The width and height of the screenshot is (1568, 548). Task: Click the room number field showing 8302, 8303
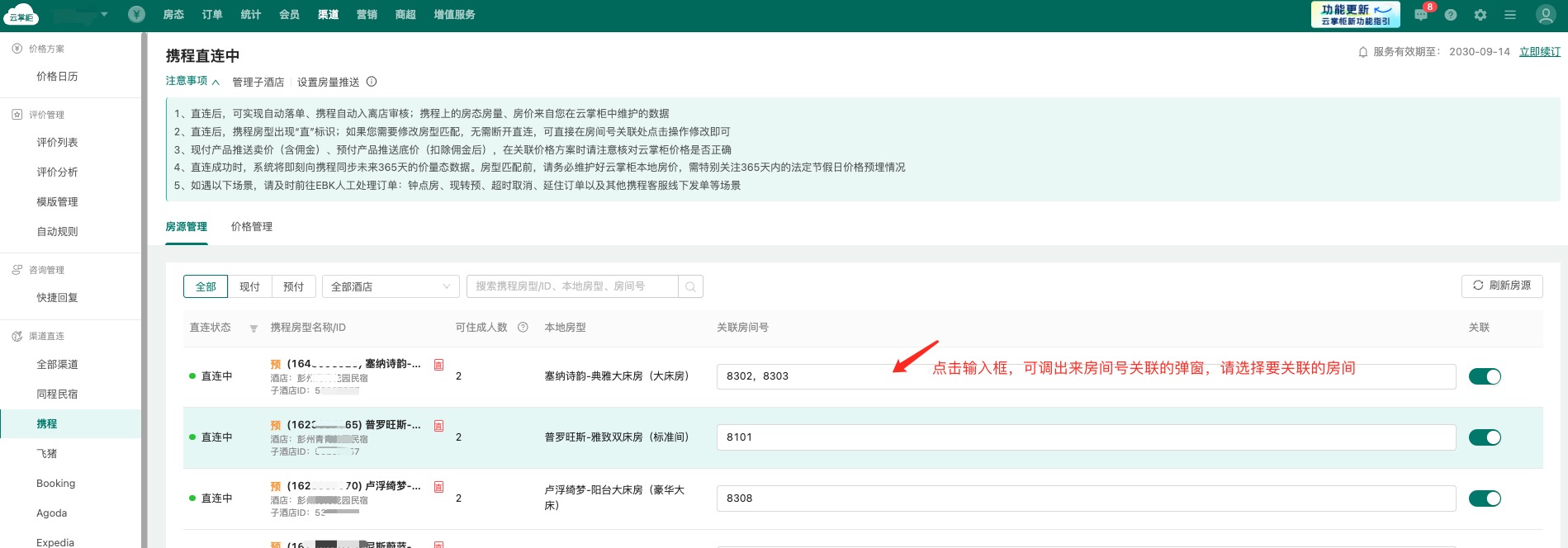(x=1086, y=376)
